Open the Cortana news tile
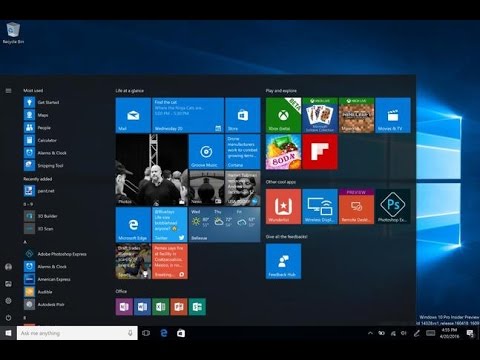Viewport: 480px width, 360px height. click(243, 152)
